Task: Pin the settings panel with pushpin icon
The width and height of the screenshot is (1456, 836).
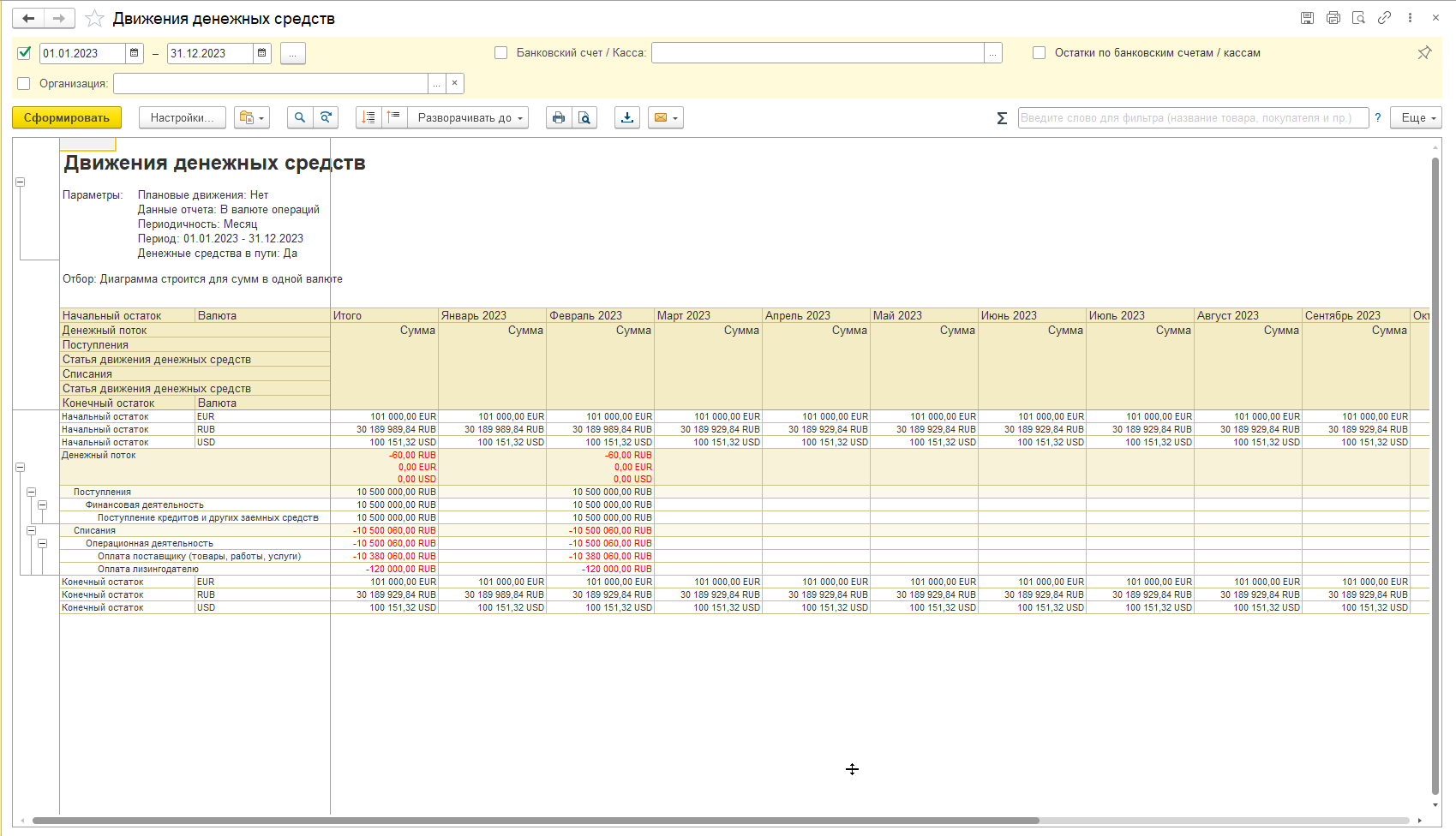Action: click(x=1424, y=52)
